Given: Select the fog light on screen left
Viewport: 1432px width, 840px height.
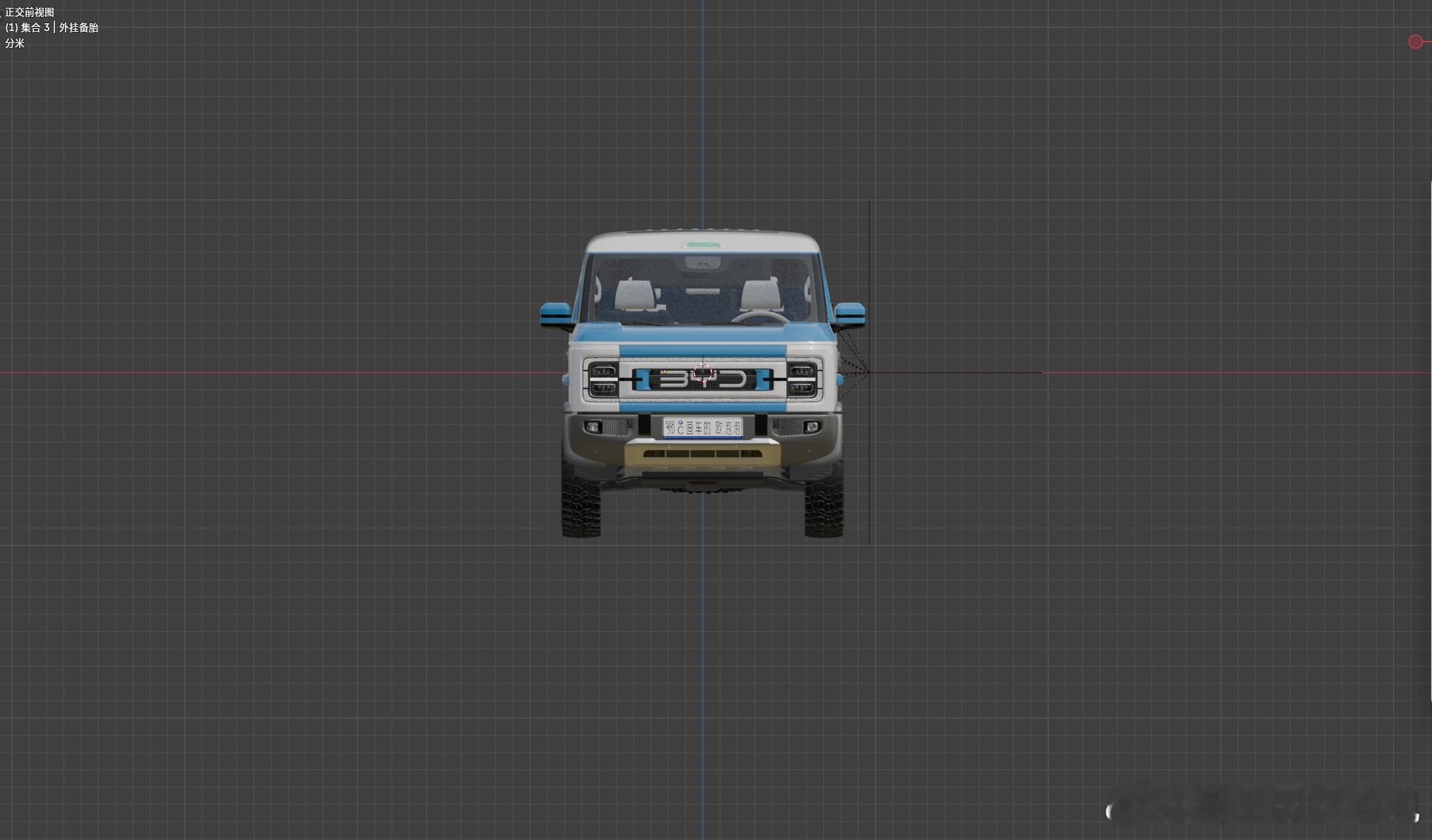Looking at the screenshot, I should (x=593, y=427).
